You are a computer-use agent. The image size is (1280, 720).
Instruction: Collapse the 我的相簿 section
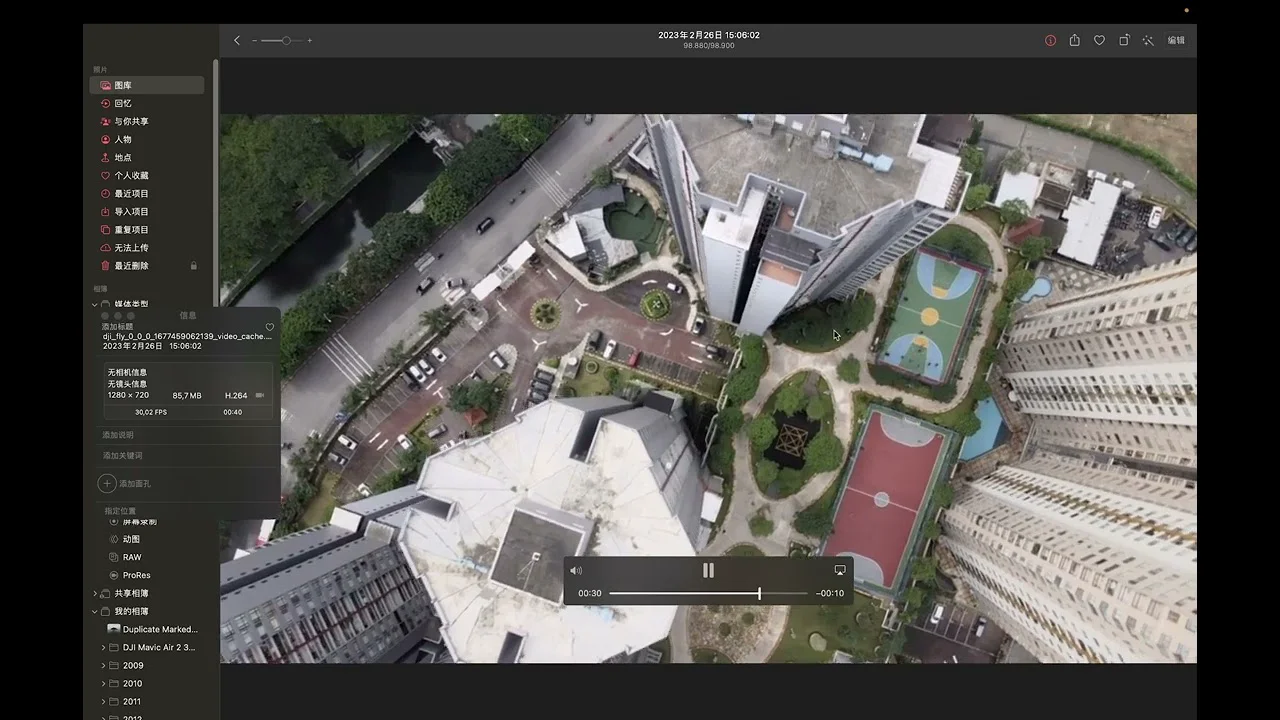tap(95, 612)
